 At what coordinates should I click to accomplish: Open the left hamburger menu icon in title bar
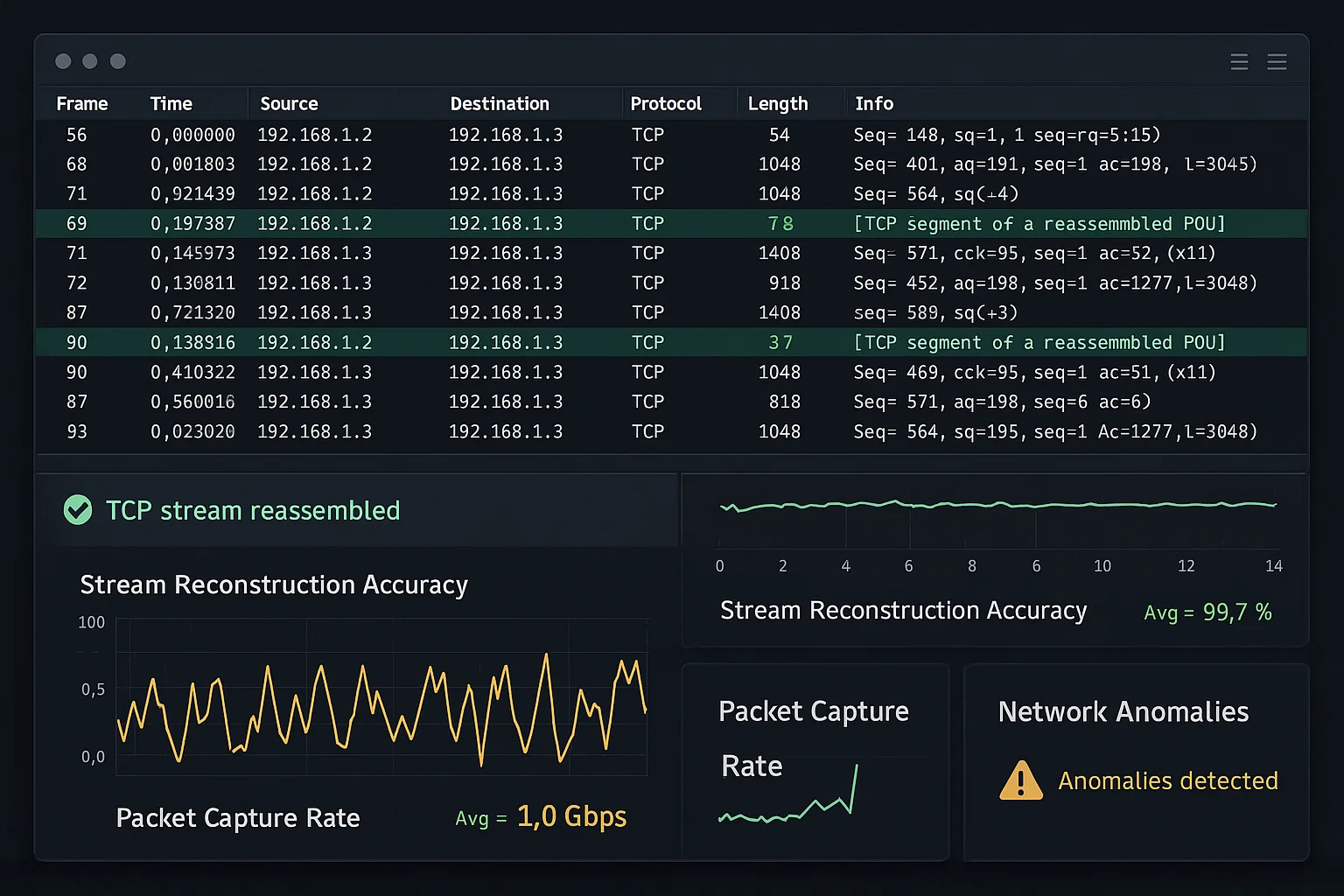(x=1239, y=61)
